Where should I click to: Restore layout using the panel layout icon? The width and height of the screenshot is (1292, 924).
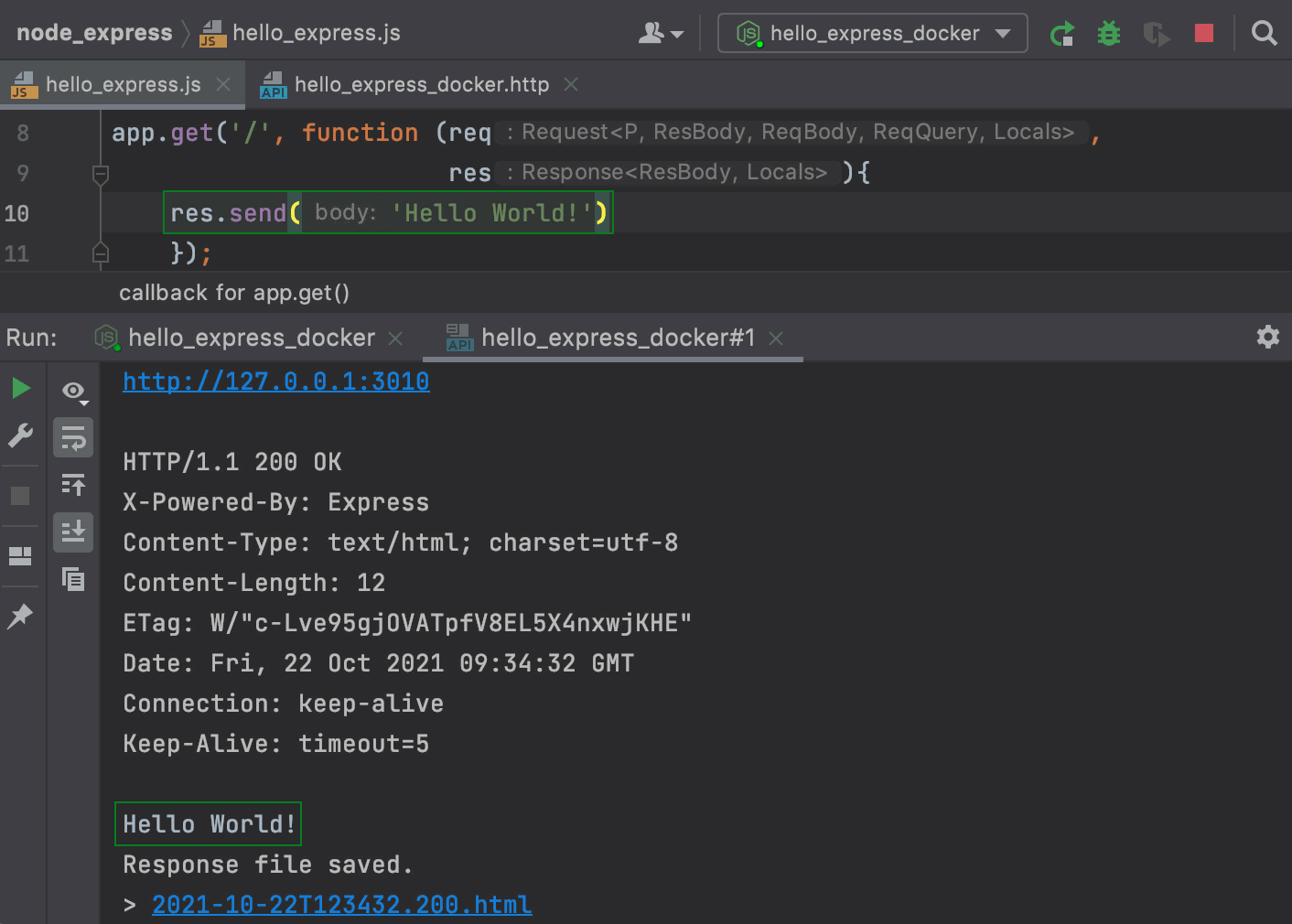click(x=20, y=555)
